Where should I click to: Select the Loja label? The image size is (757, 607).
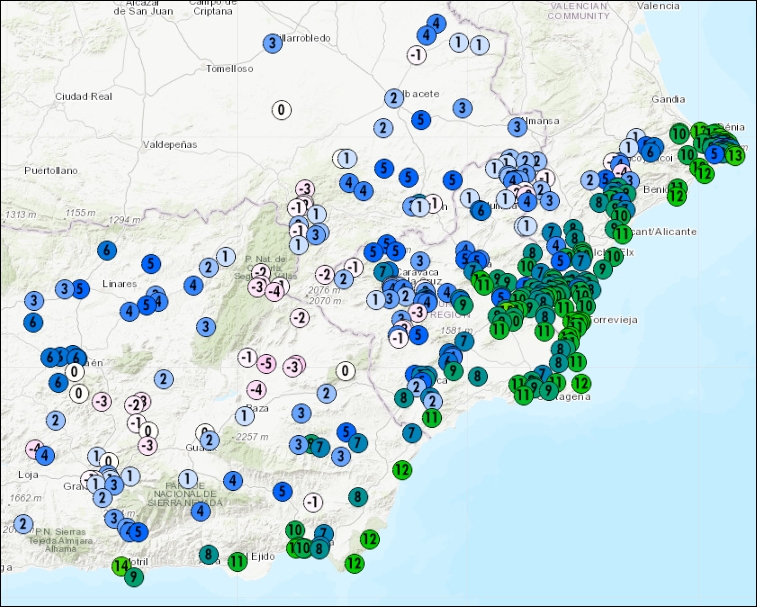tap(28, 475)
